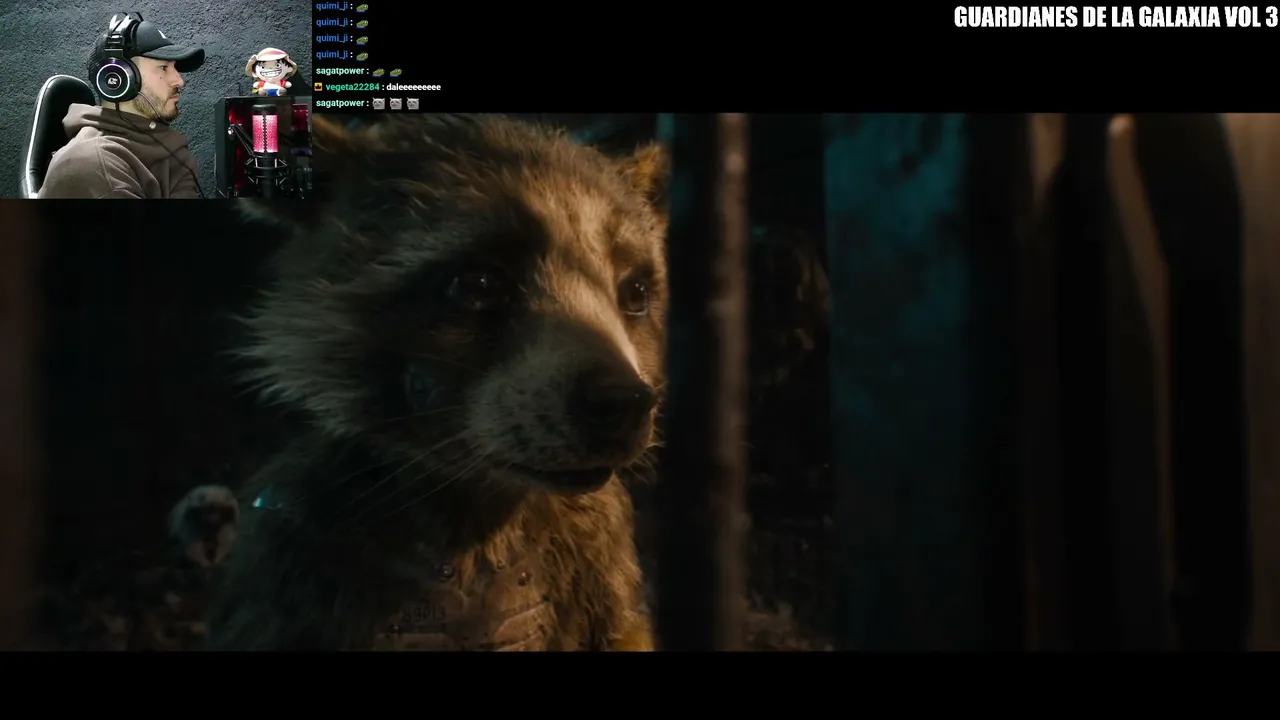1280x720 pixels.
Task: Click the streamer webcam overlay
Action: (x=156, y=99)
